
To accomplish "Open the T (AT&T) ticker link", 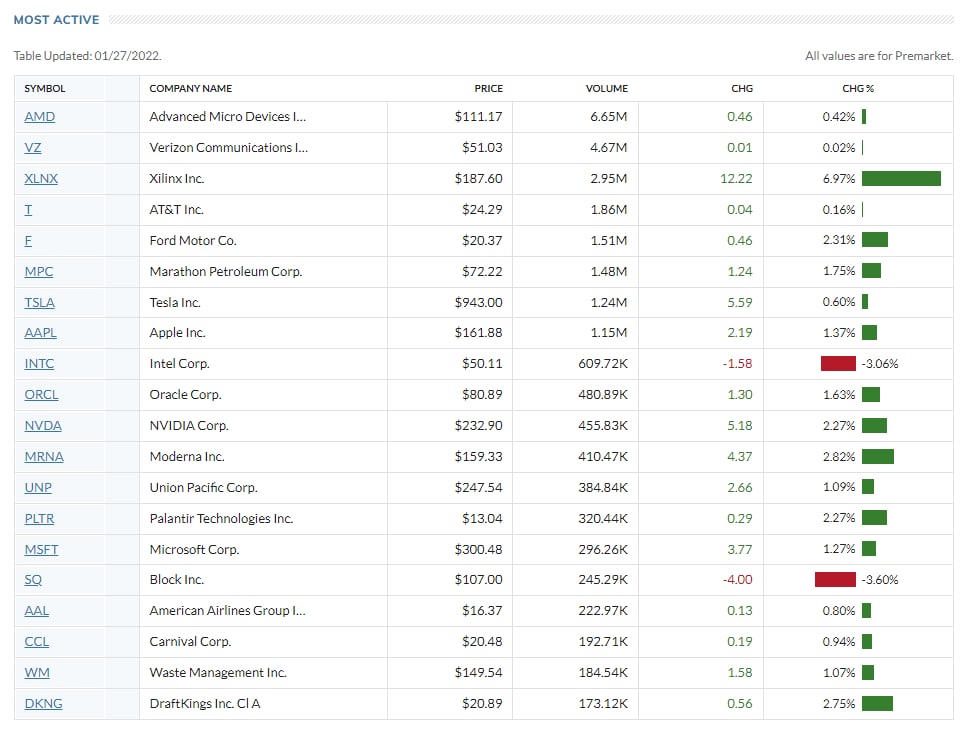I will (28, 210).
